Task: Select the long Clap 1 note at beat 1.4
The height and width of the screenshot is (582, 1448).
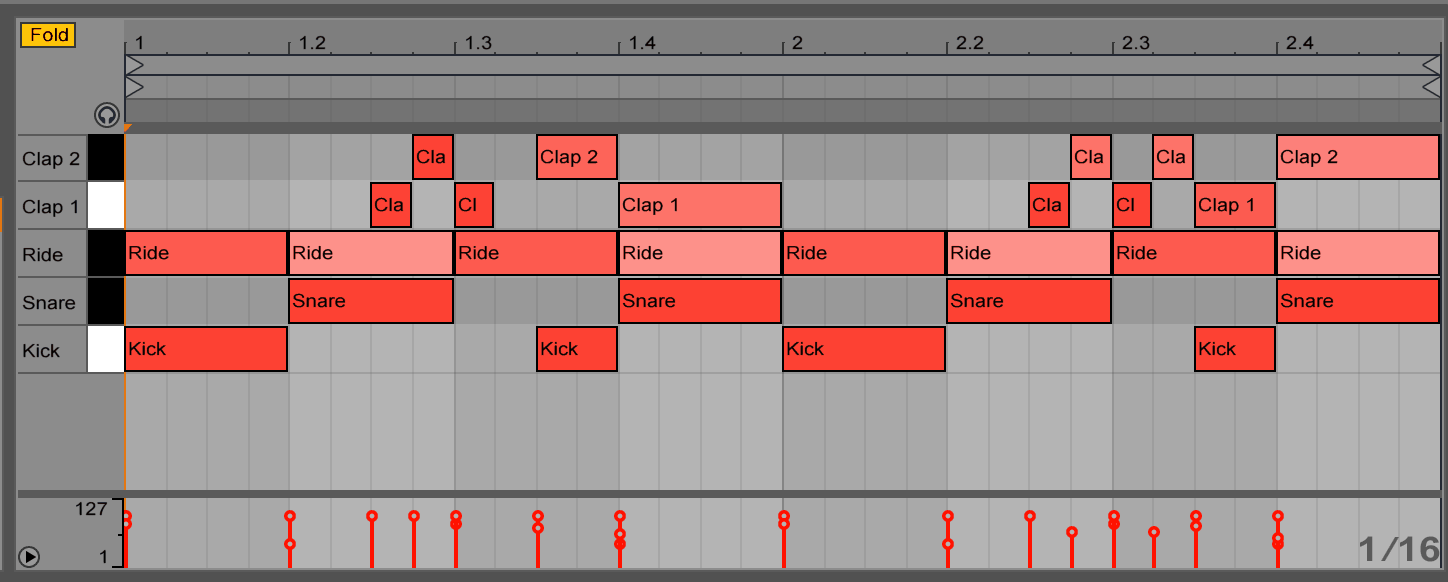Action: tap(700, 205)
